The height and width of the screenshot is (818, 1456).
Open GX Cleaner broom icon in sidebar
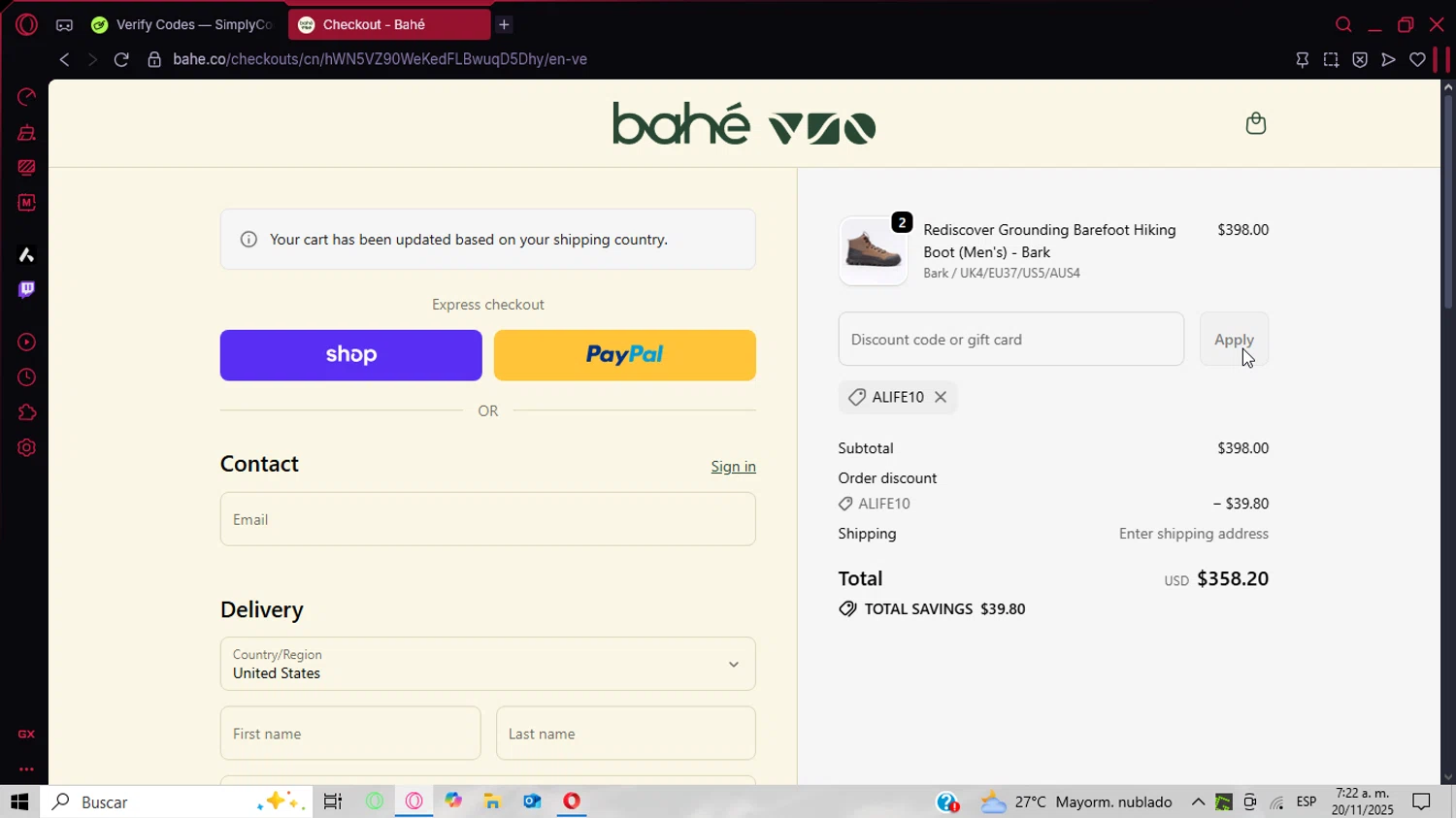click(26, 133)
